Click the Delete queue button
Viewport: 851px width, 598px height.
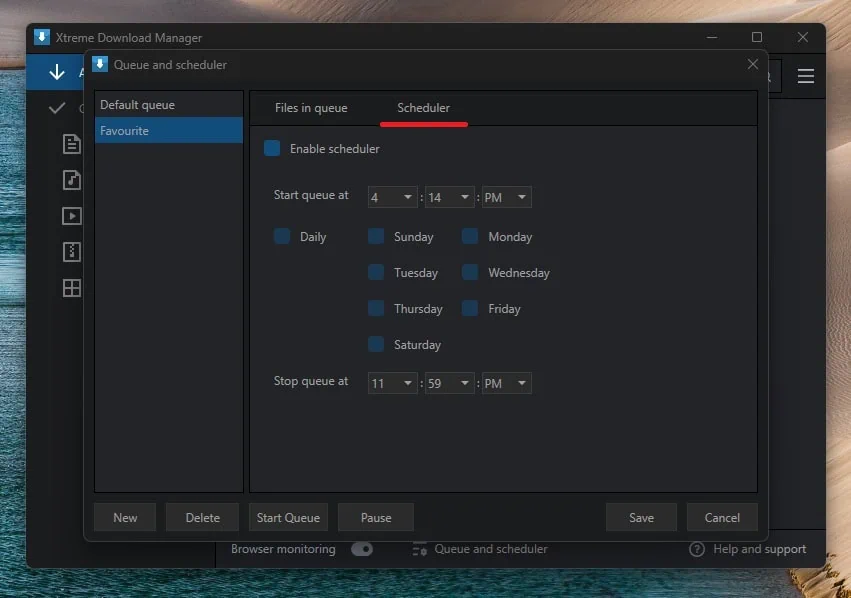[x=202, y=518]
